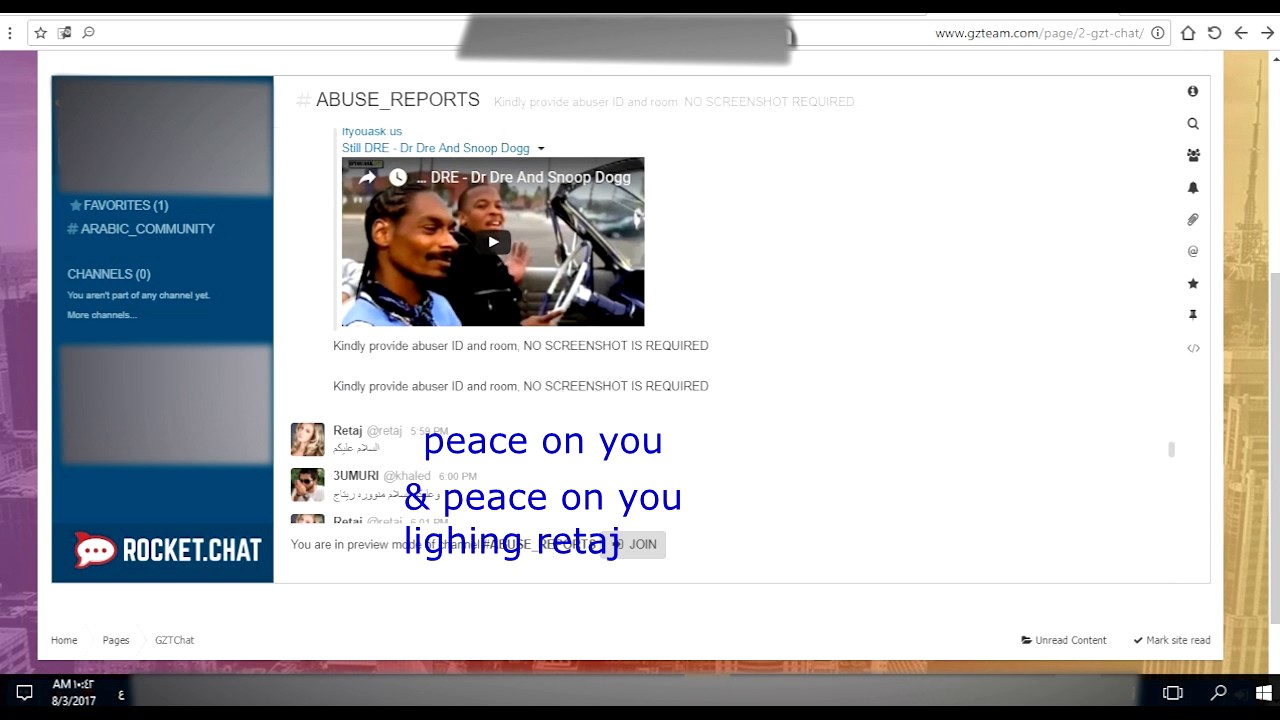Collapse the Still DRE video preview
Screen dimensions: 1280x720
(x=541, y=149)
